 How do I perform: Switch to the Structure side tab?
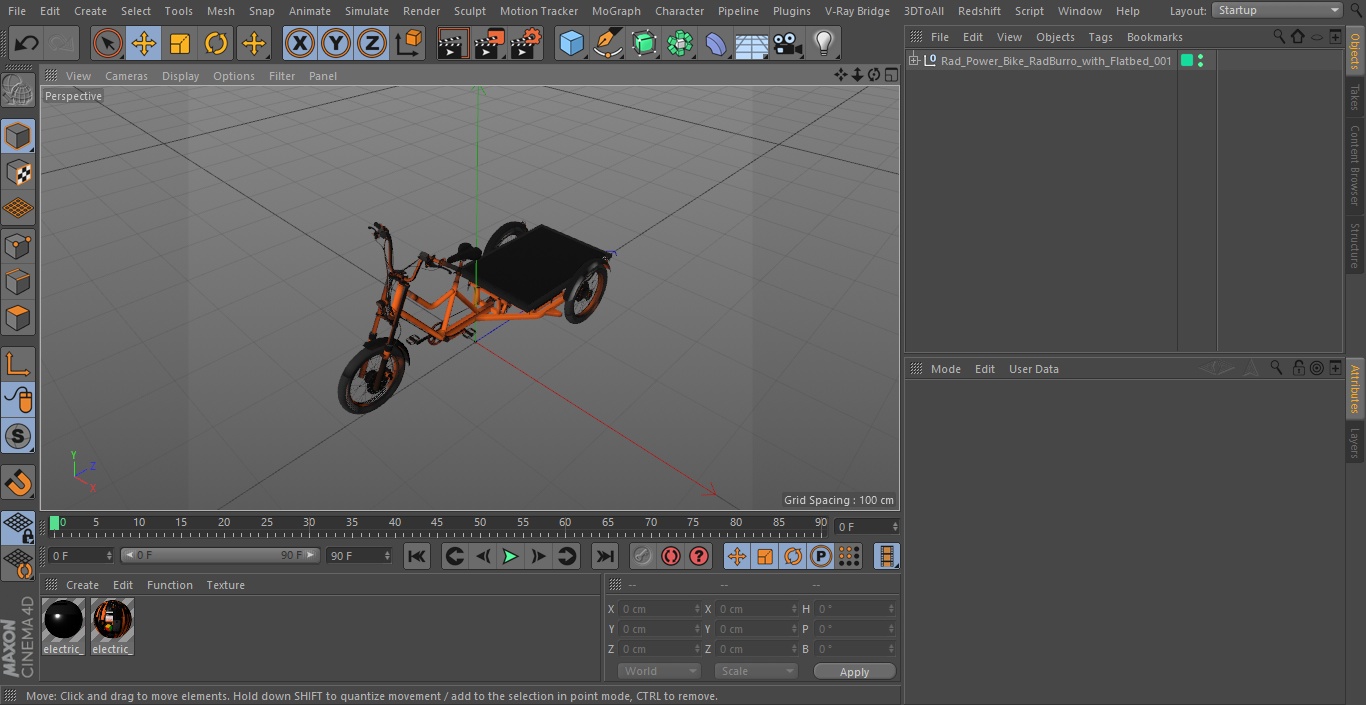1355,246
